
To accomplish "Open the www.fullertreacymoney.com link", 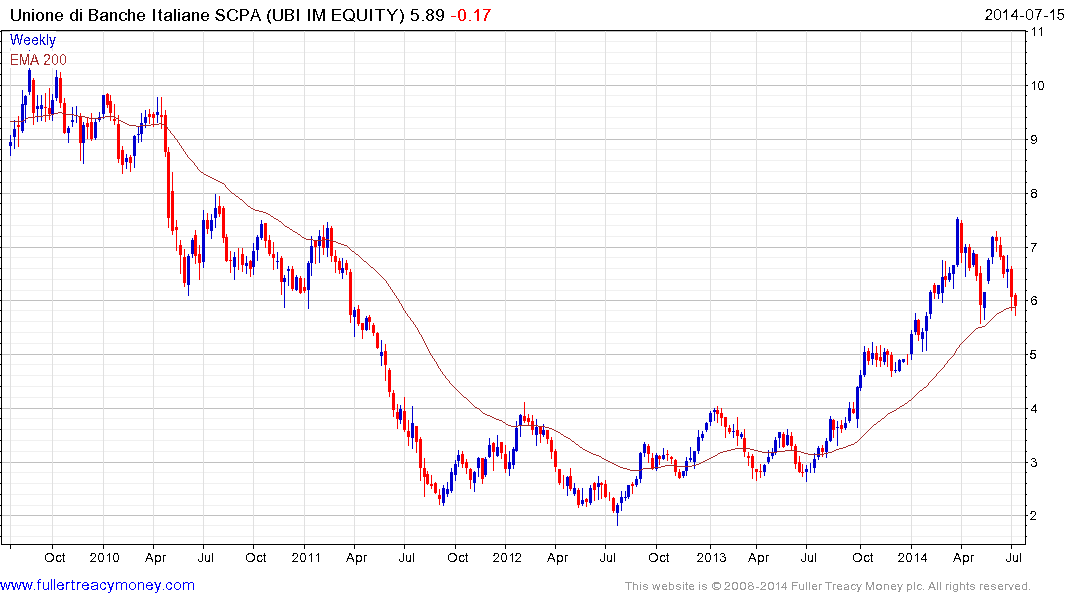I will (97, 585).
